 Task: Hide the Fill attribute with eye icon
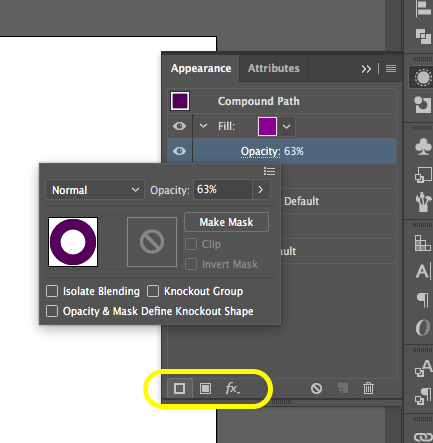tap(179, 126)
